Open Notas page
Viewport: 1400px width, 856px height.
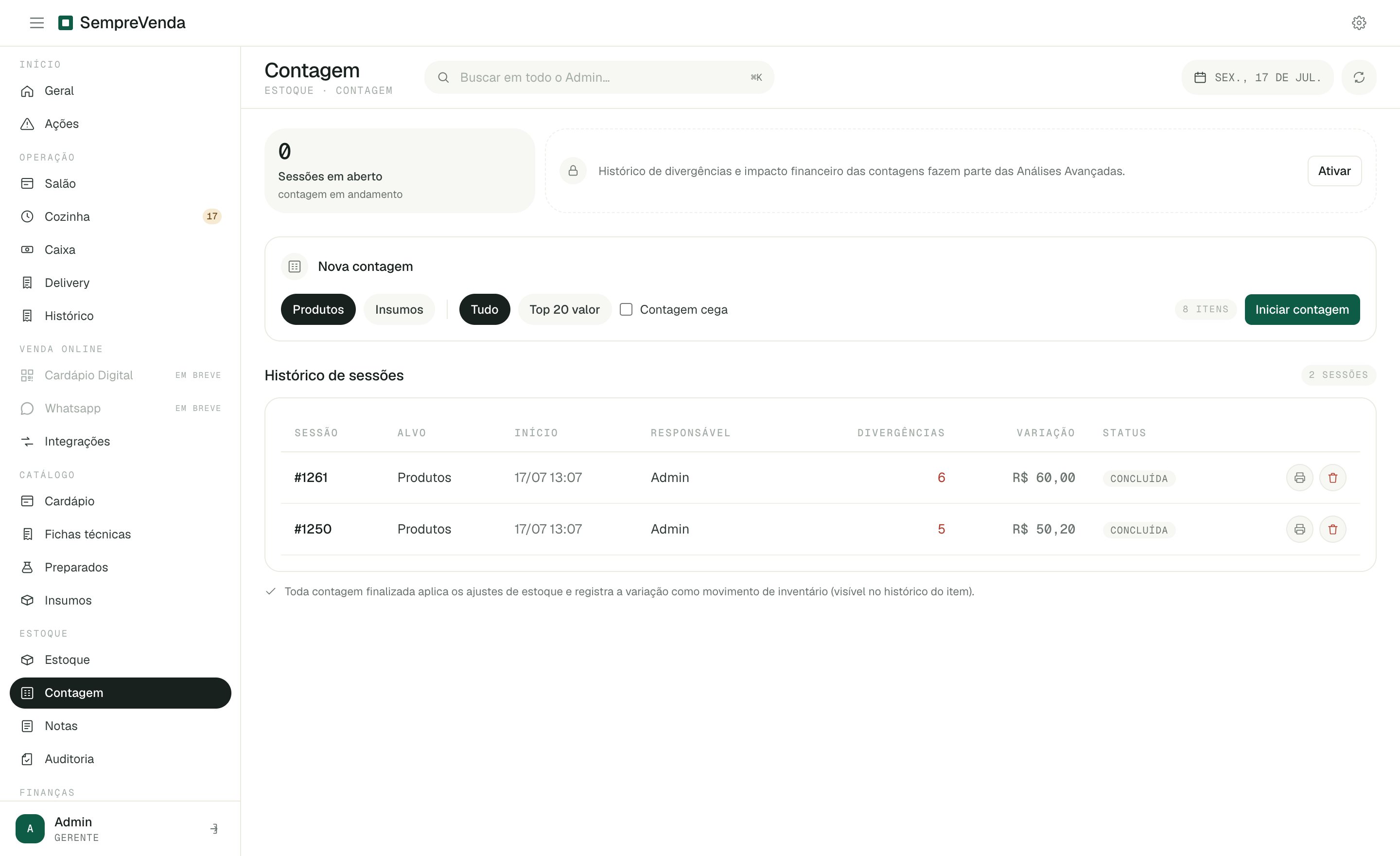pyautogui.click(x=121, y=726)
